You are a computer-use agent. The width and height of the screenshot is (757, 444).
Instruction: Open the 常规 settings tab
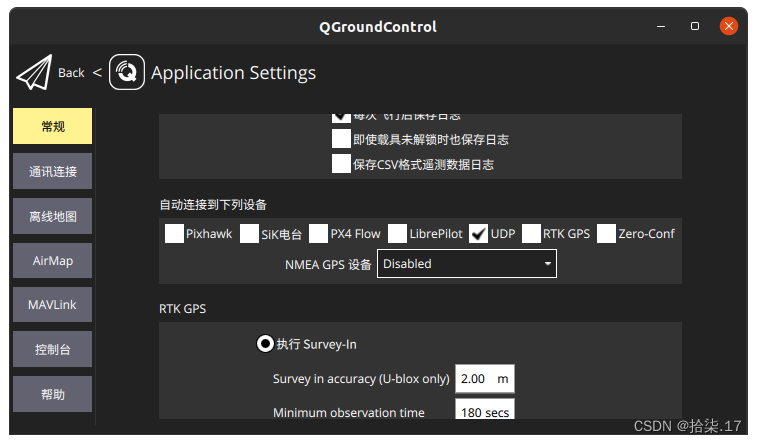coord(53,126)
